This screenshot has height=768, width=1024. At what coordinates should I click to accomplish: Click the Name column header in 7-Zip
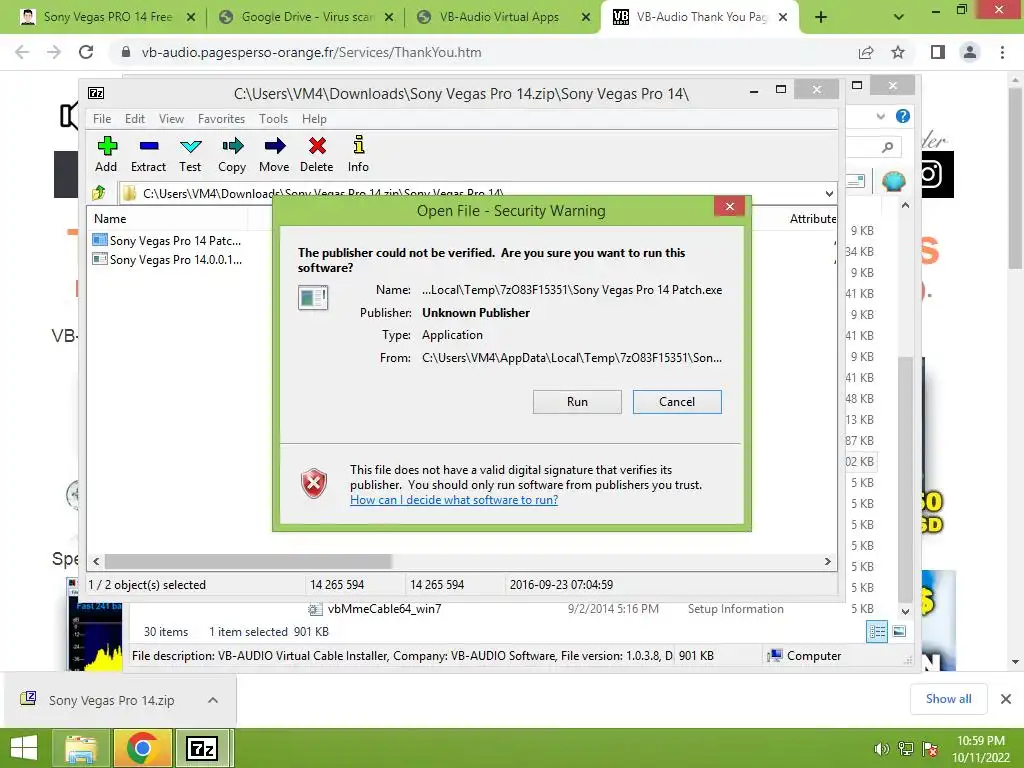point(110,219)
